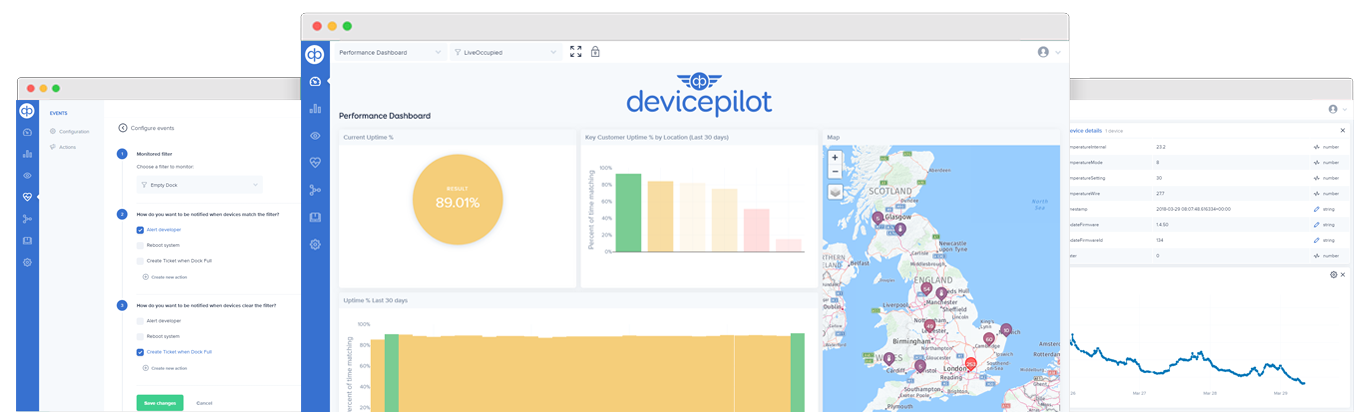Open the Performance Dashboard dropdown

[x=390, y=52]
